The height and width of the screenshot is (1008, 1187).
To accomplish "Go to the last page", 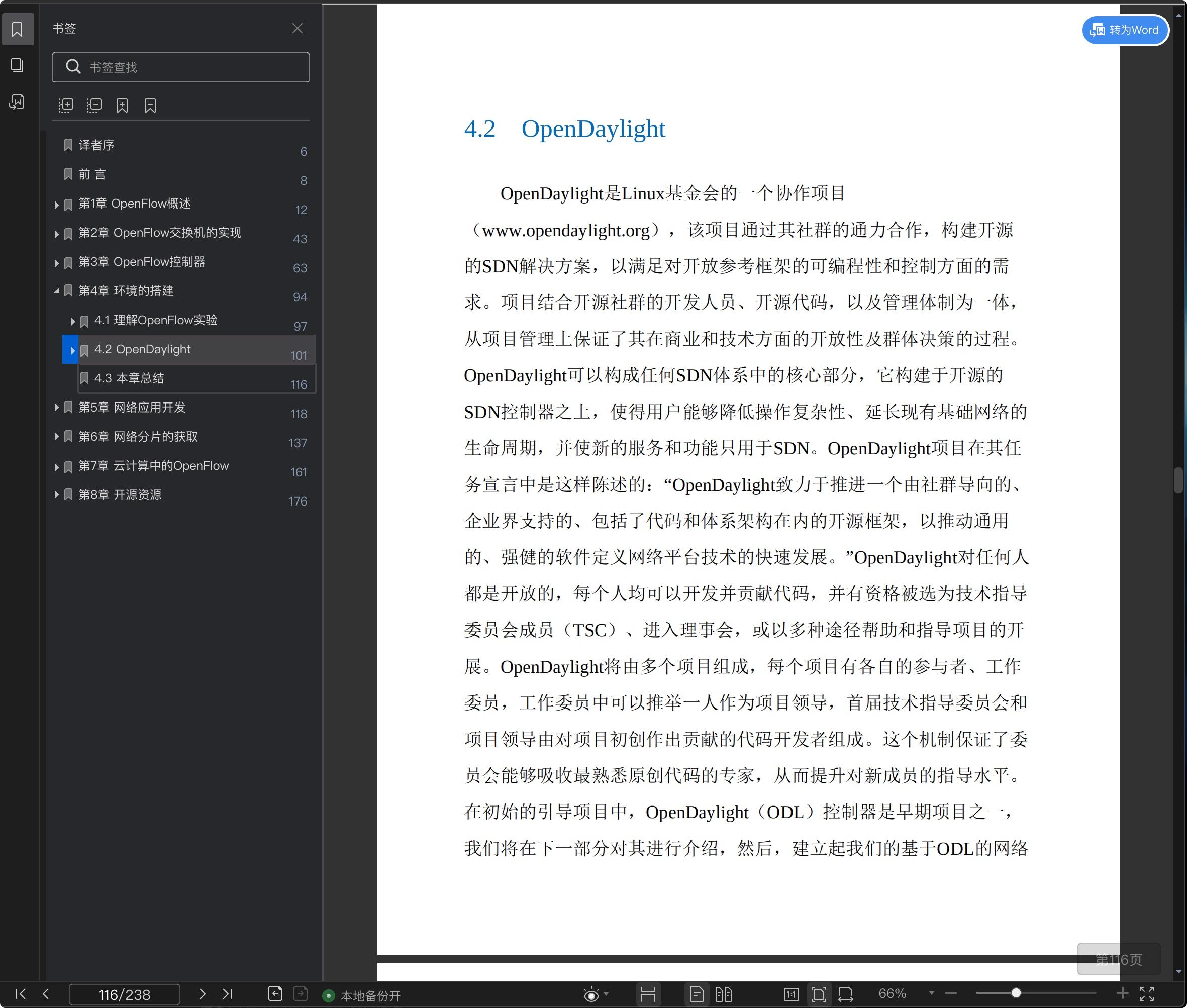I will pos(228,994).
